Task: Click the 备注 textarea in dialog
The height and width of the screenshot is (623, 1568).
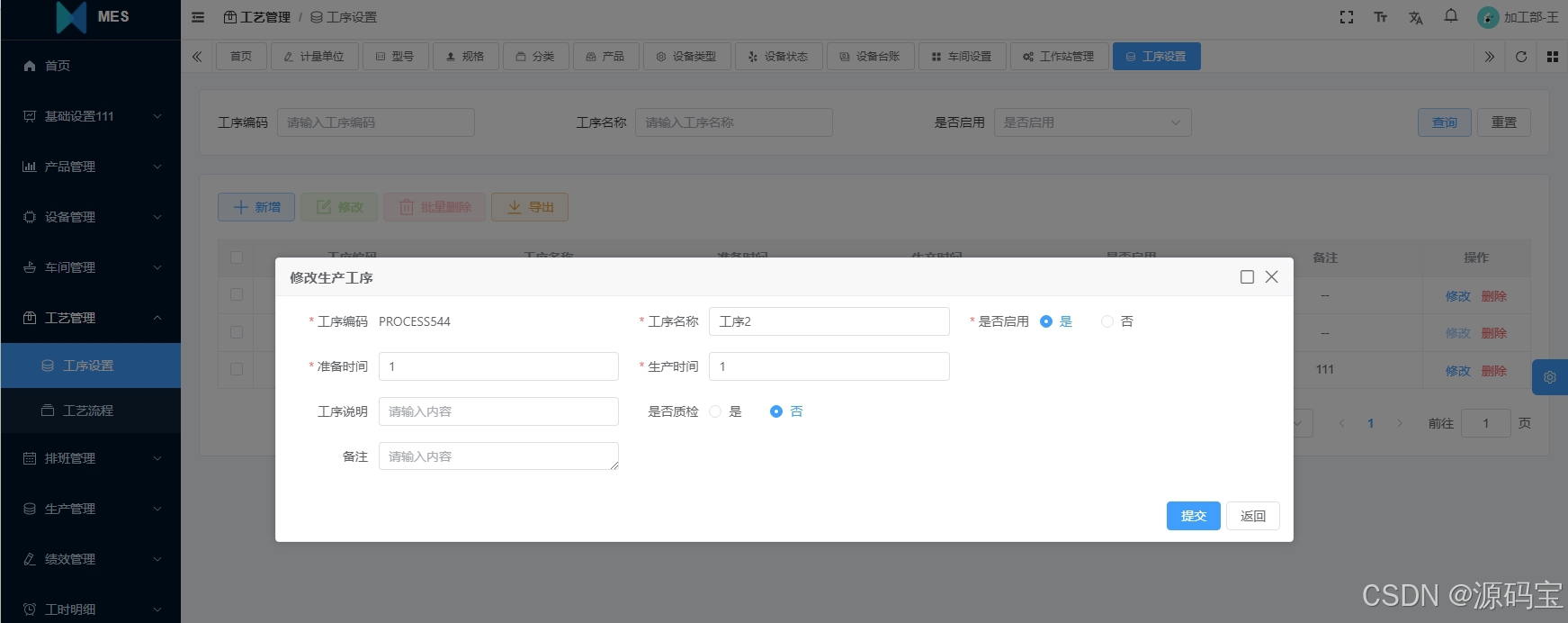Action: coord(498,456)
